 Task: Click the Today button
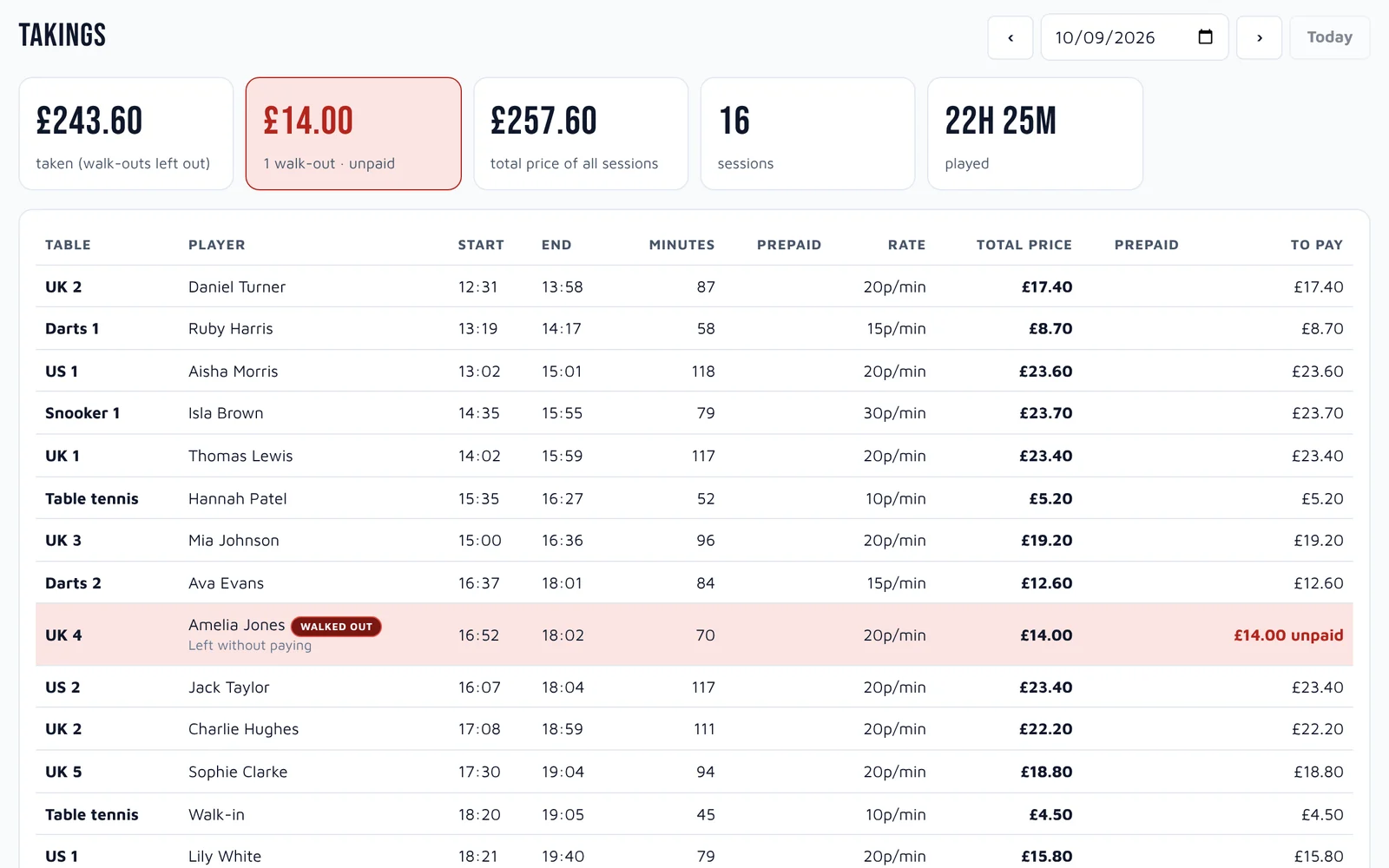[1329, 37]
